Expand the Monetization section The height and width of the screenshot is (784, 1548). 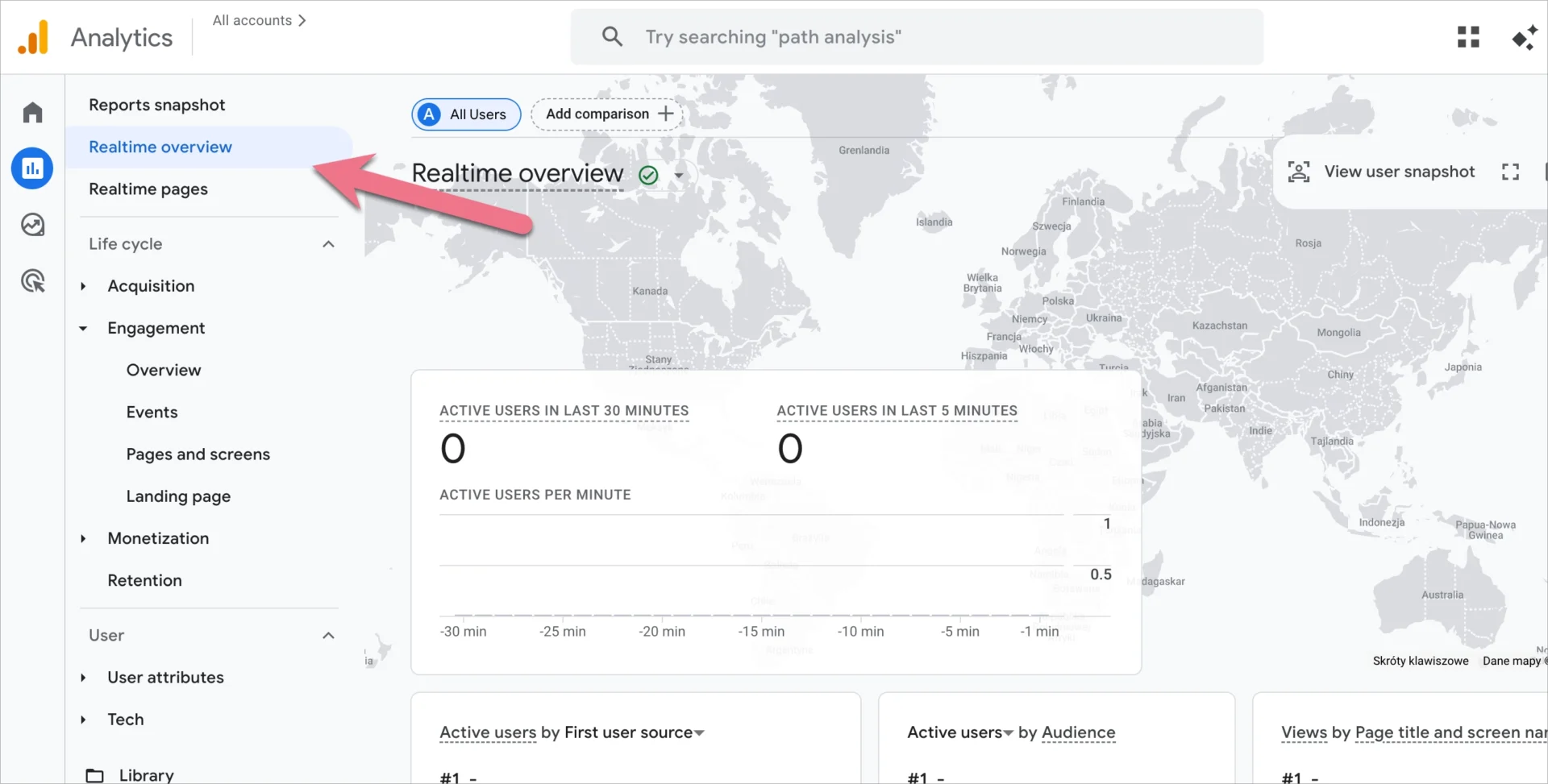pyautogui.click(x=83, y=538)
